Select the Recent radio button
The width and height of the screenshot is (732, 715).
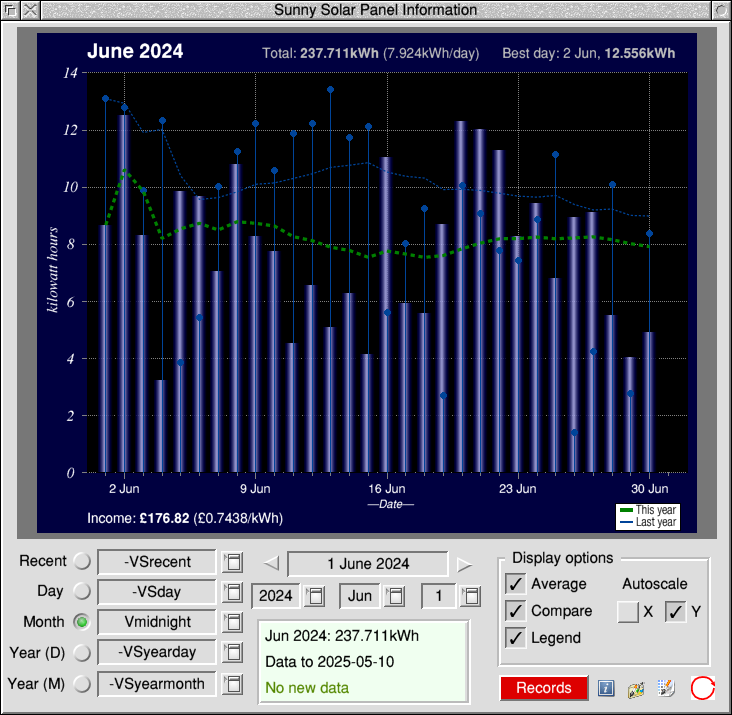pos(82,562)
